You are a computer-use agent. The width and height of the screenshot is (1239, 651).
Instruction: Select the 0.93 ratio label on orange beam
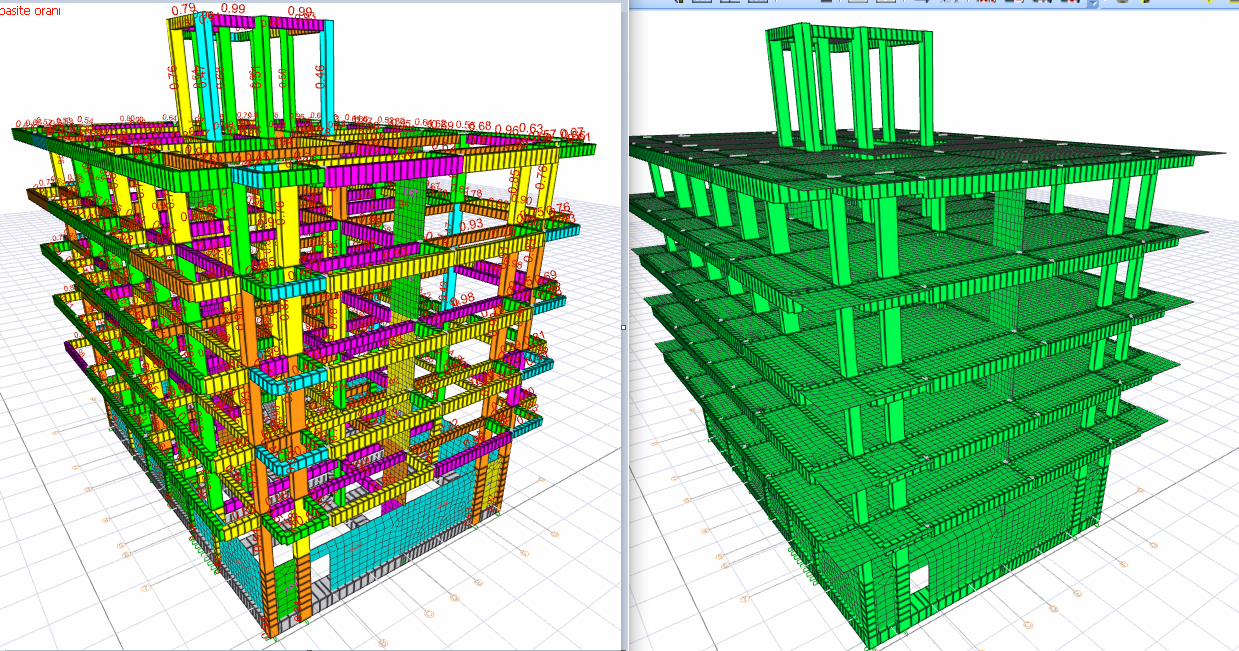[472, 226]
